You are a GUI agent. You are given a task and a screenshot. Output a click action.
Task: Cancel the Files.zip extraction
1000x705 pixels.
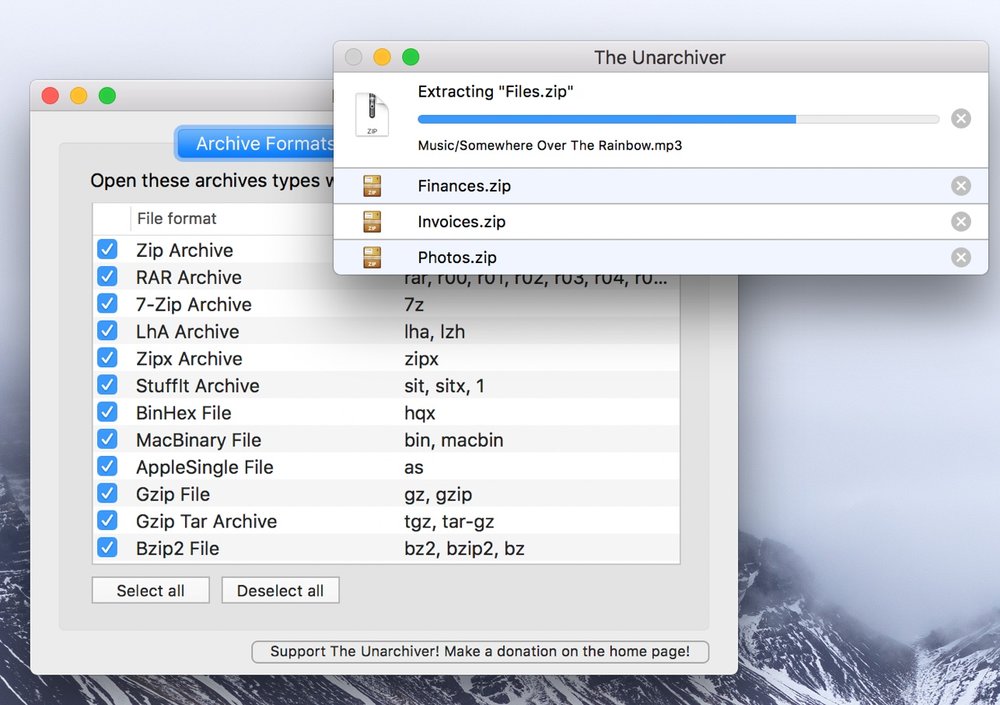960,119
